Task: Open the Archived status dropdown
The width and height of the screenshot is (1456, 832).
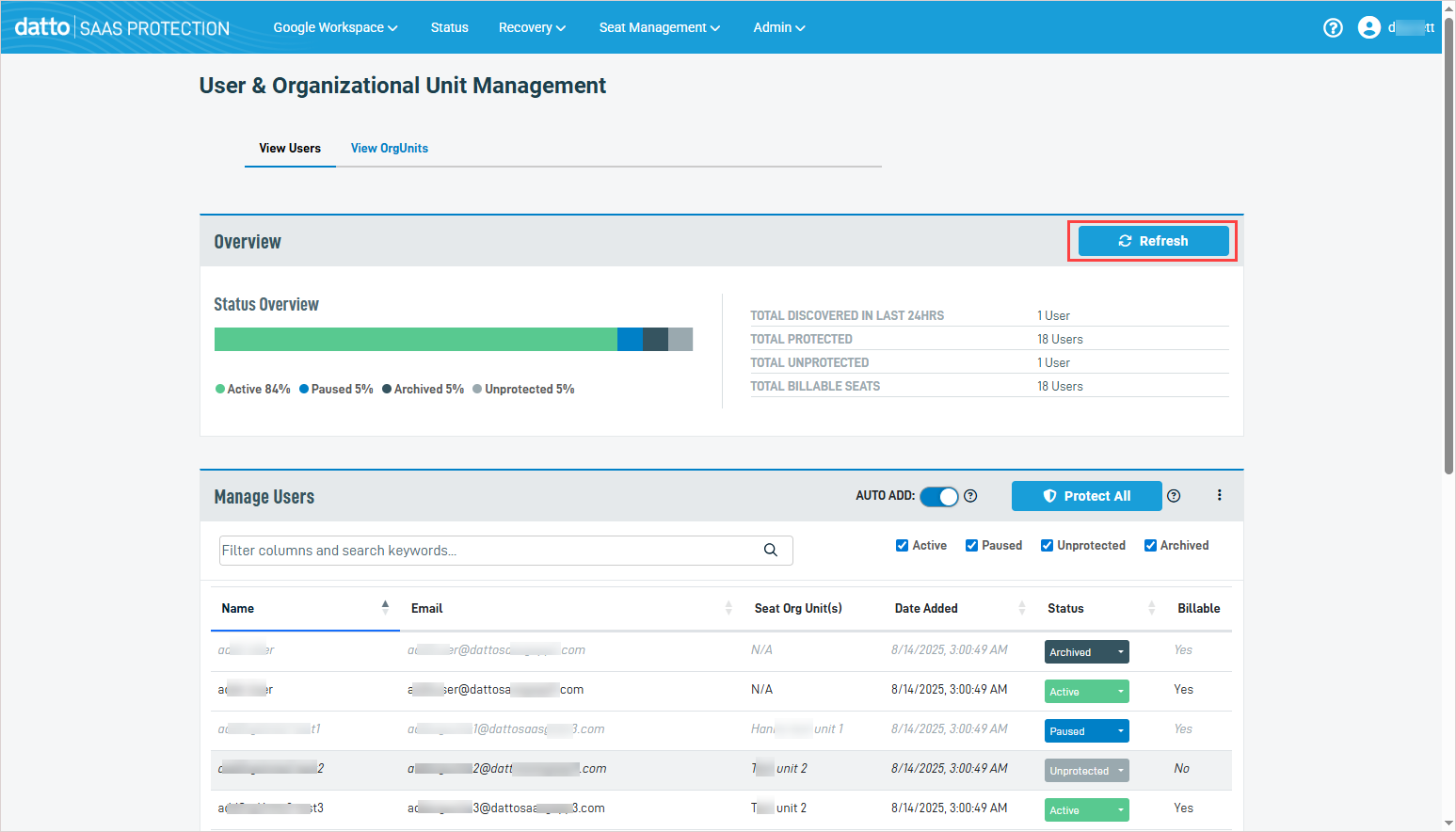Action: [1086, 652]
